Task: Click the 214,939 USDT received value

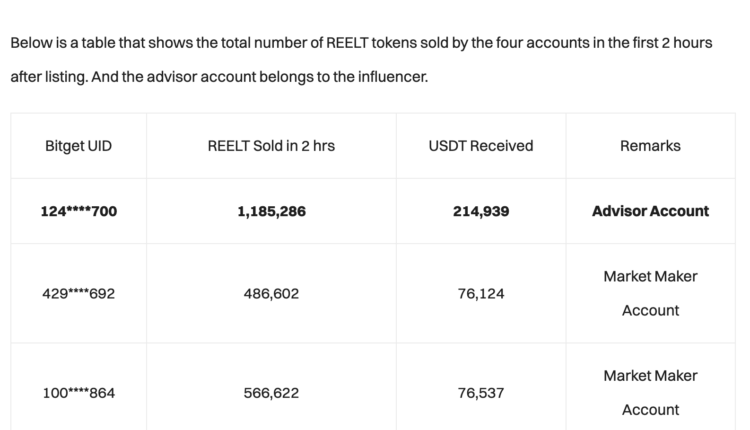Action: [480, 211]
